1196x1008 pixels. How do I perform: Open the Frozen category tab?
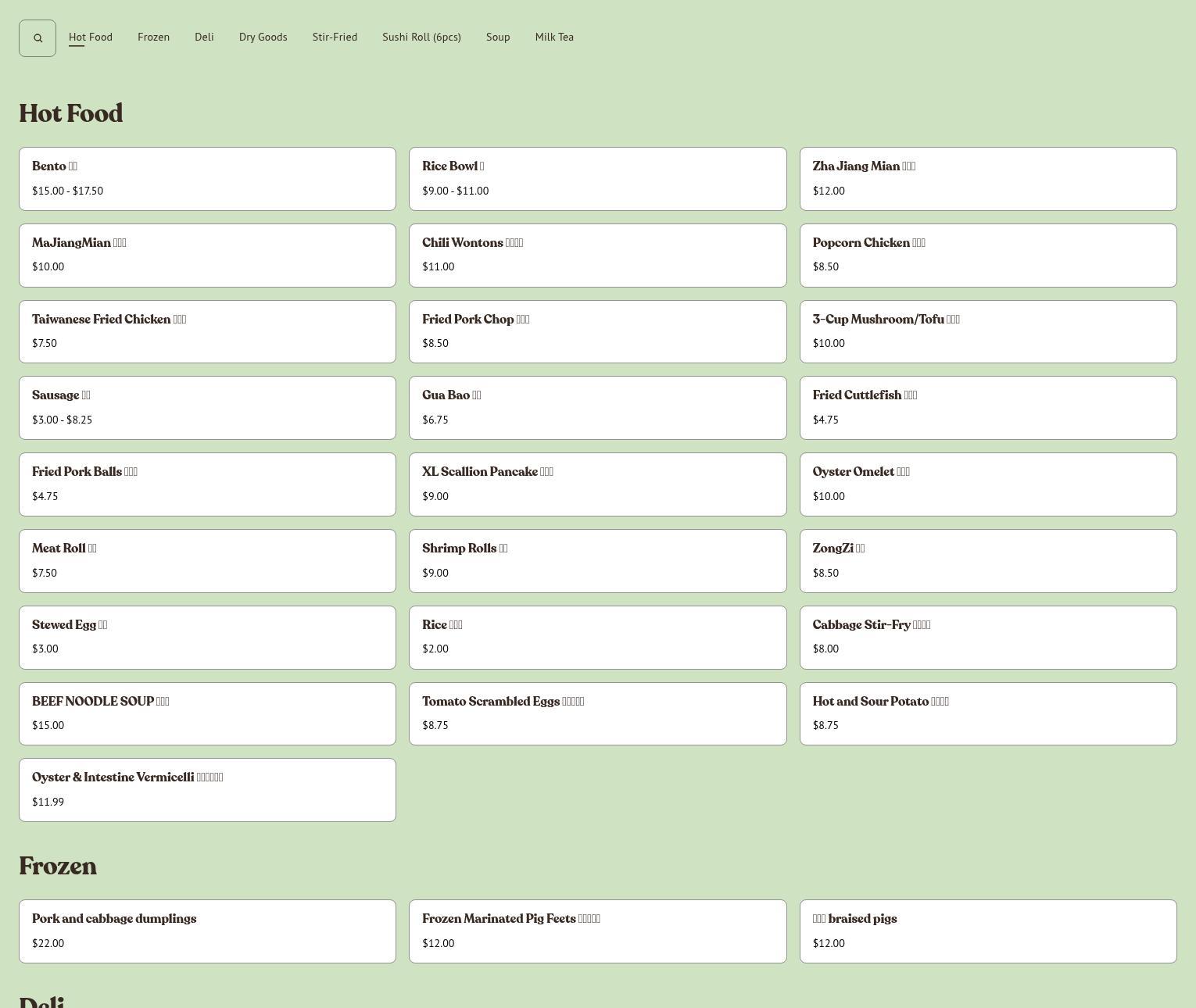pos(153,38)
